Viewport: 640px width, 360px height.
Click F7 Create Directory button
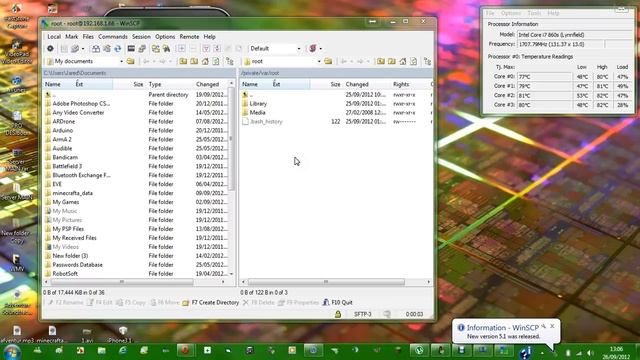[211, 302]
